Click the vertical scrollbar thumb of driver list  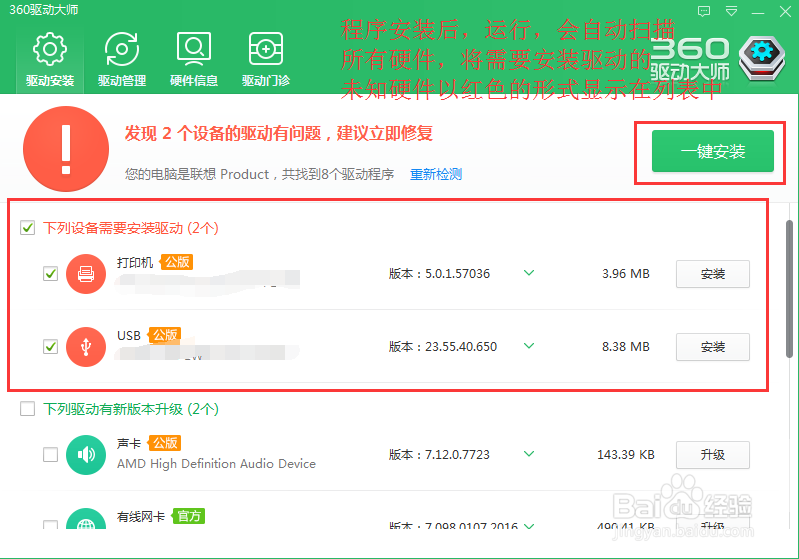(x=789, y=289)
